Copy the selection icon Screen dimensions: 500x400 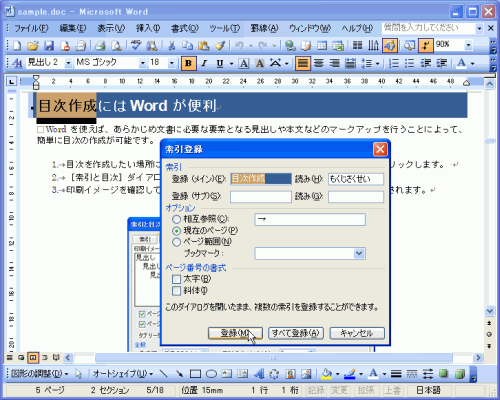(187, 45)
